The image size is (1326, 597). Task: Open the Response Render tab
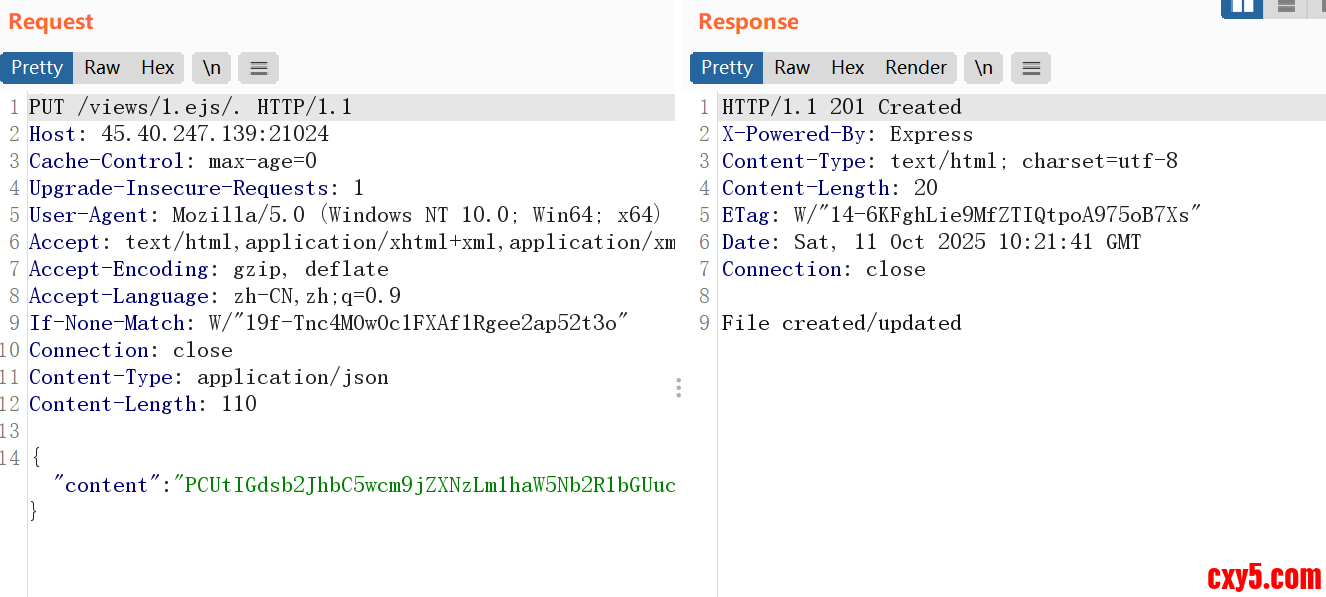point(916,68)
